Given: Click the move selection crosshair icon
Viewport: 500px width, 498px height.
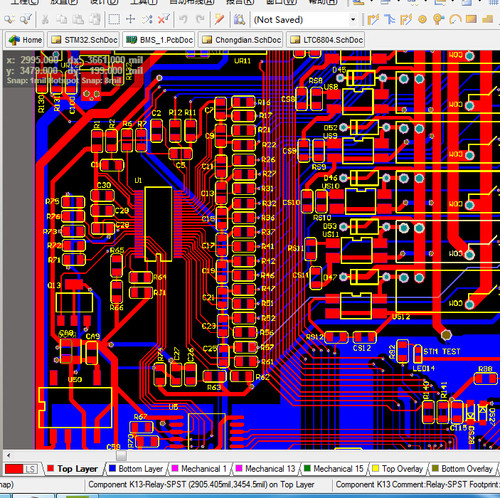Looking at the screenshot, I should pyautogui.click(x=130, y=19).
